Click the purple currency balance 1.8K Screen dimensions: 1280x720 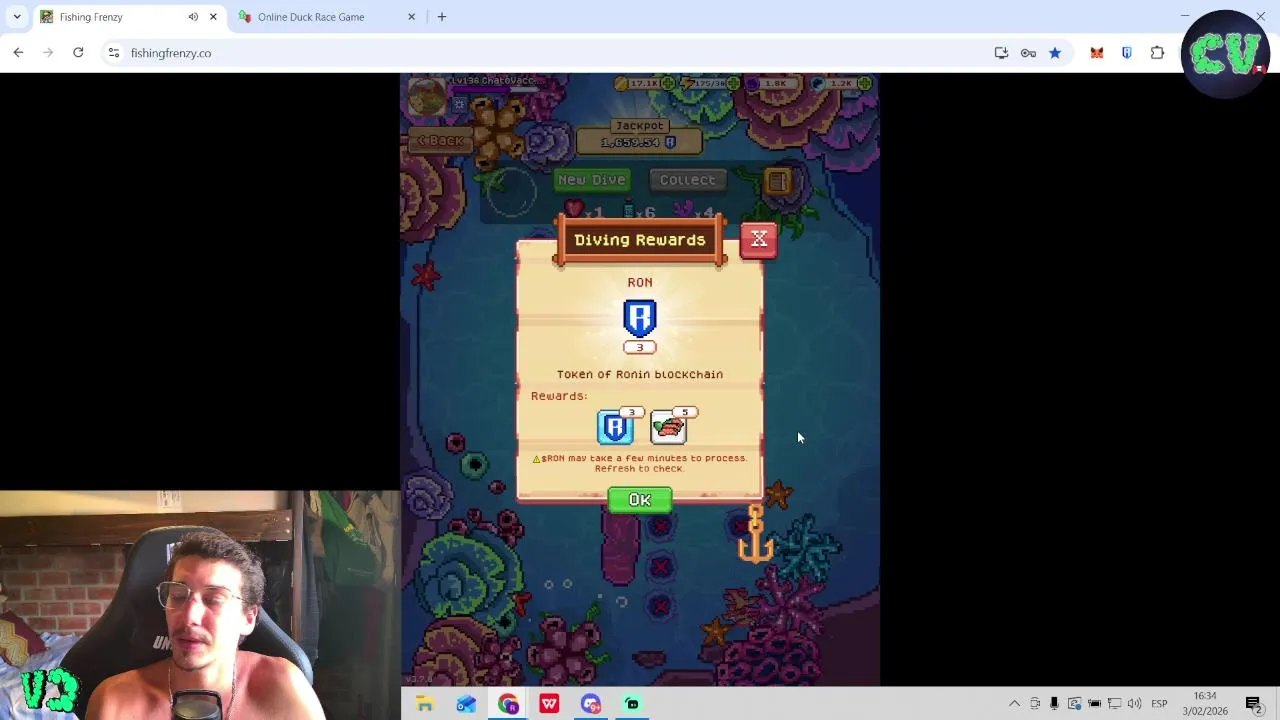click(775, 84)
